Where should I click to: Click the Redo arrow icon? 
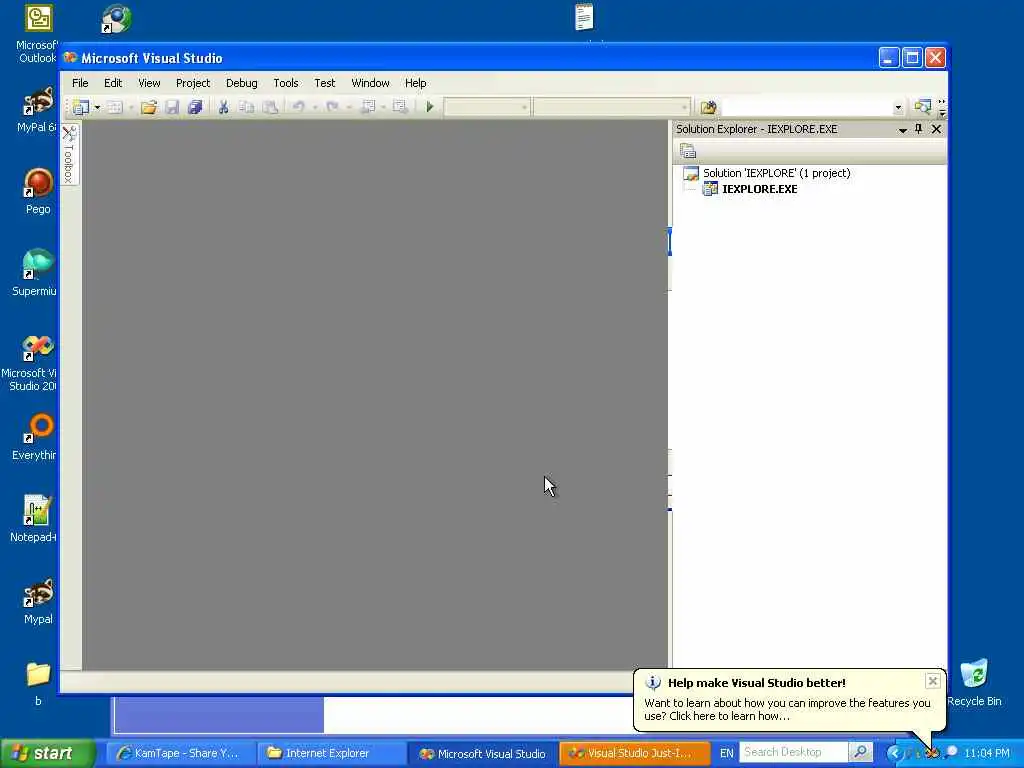coord(332,107)
